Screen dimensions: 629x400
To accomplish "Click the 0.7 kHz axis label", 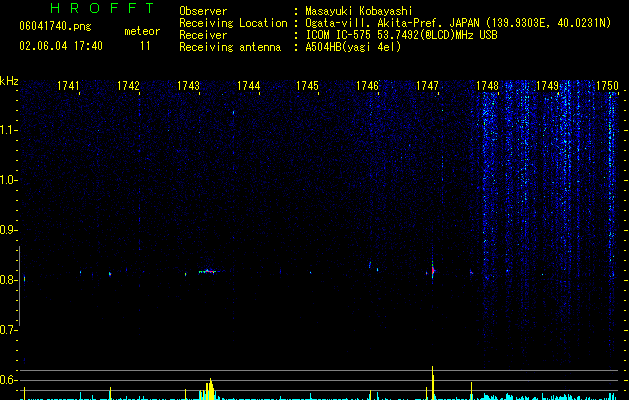I will click(8, 330).
